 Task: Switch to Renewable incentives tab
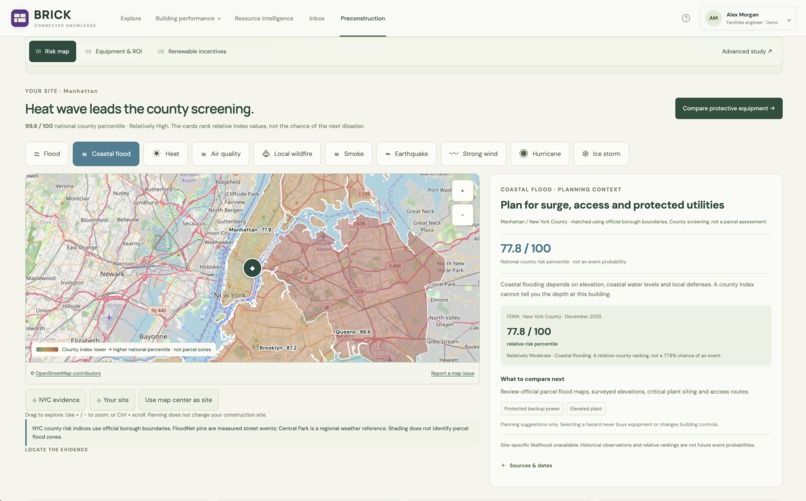click(192, 51)
